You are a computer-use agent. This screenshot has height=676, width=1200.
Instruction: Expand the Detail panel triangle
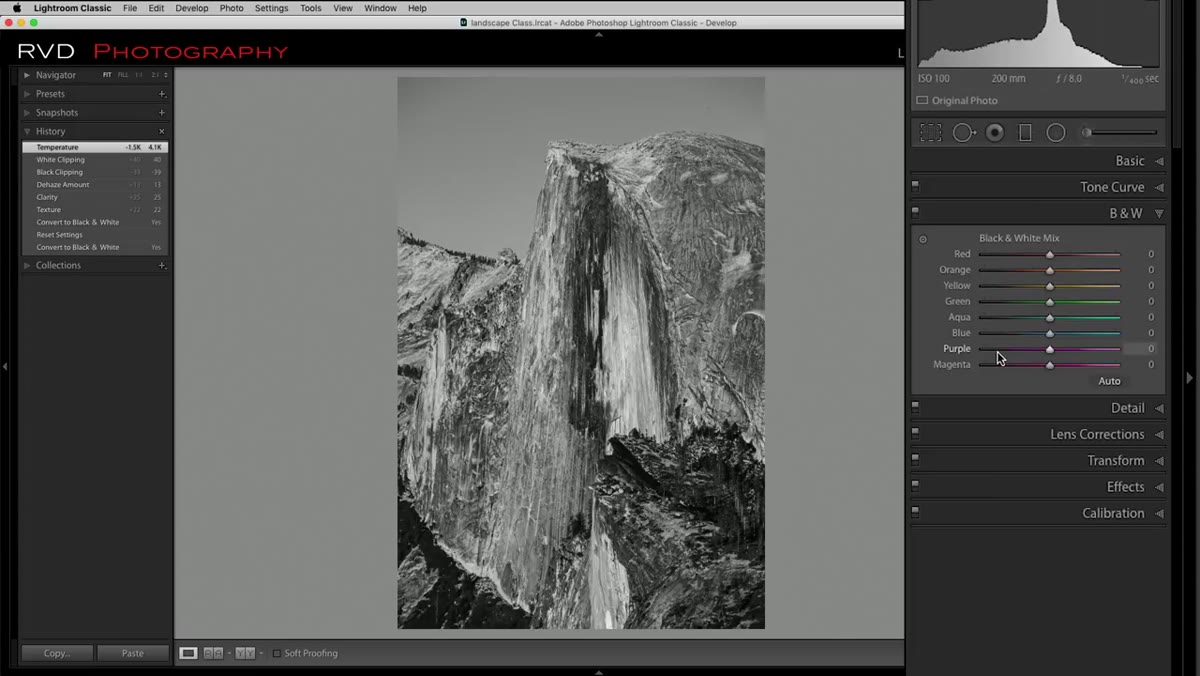1159,408
